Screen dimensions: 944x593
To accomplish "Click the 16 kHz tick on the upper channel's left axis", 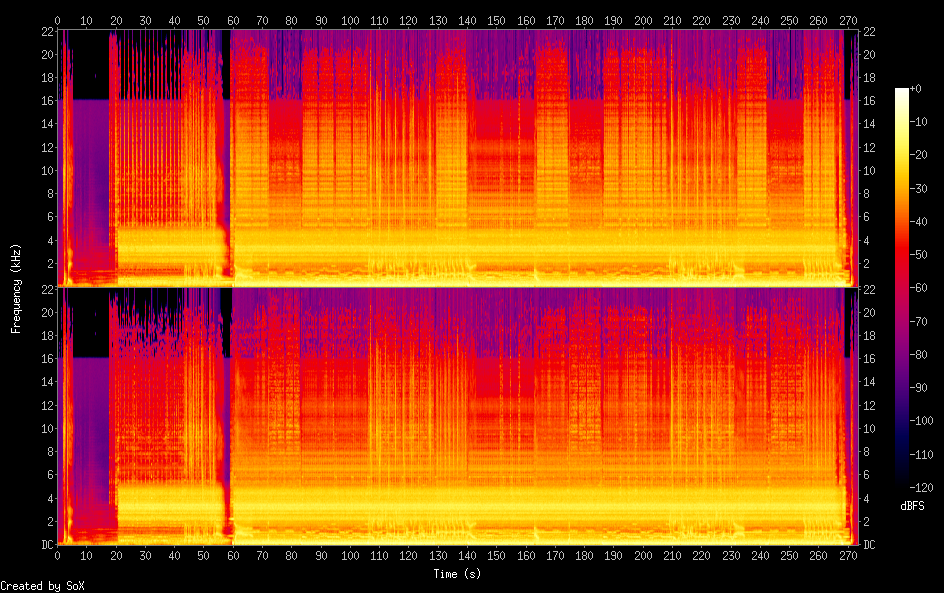I will [x=47, y=101].
